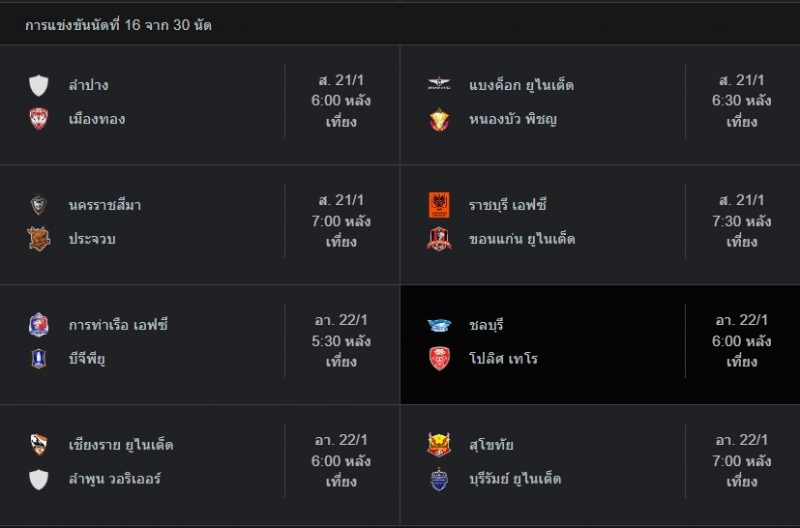Select the highlighted Chonburi vs Police Tero match
This screenshot has width=800, height=528.
pos(600,344)
